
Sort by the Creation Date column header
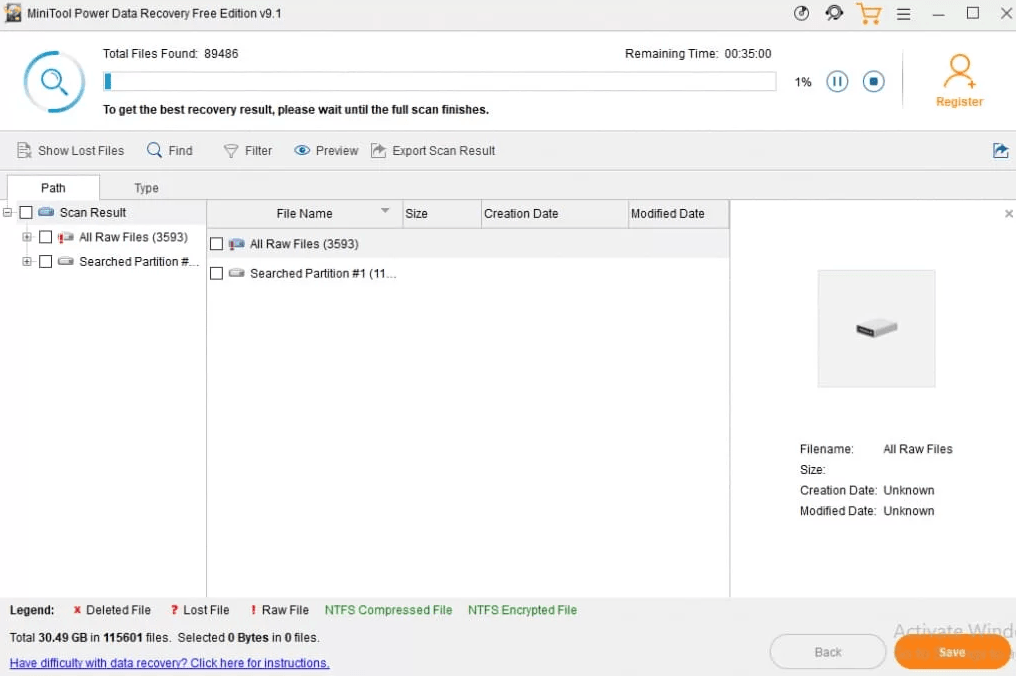click(x=554, y=214)
